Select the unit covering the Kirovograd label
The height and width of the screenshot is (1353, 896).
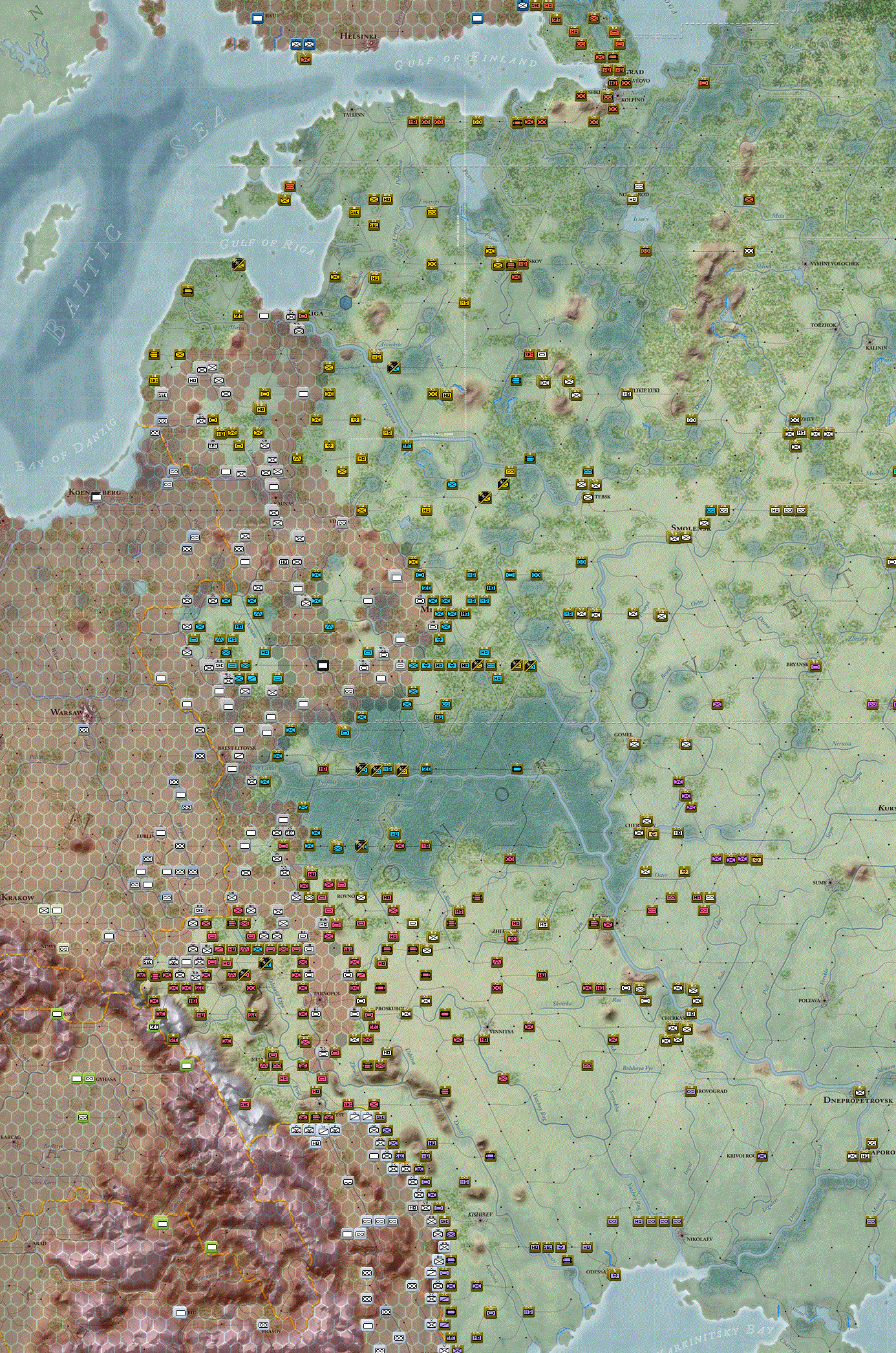690,1091
